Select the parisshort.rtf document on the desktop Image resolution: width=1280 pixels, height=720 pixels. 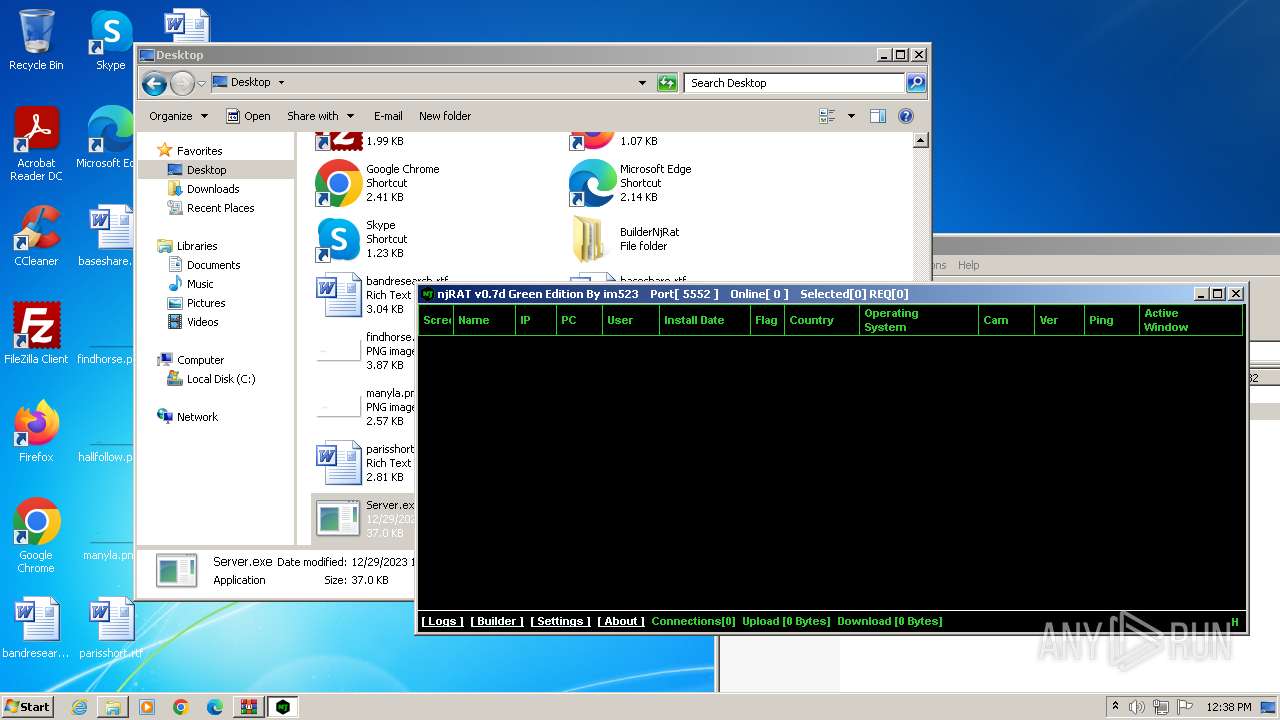click(x=111, y=628)
